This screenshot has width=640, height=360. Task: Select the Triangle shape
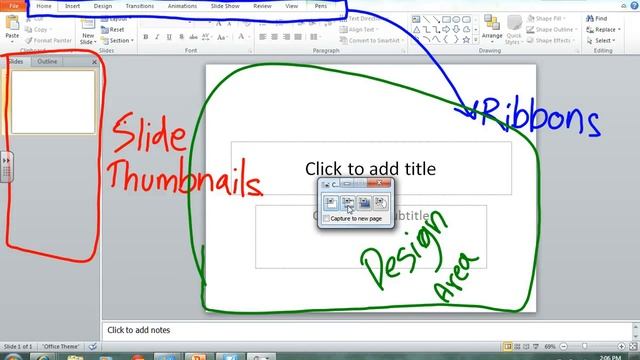416,29
